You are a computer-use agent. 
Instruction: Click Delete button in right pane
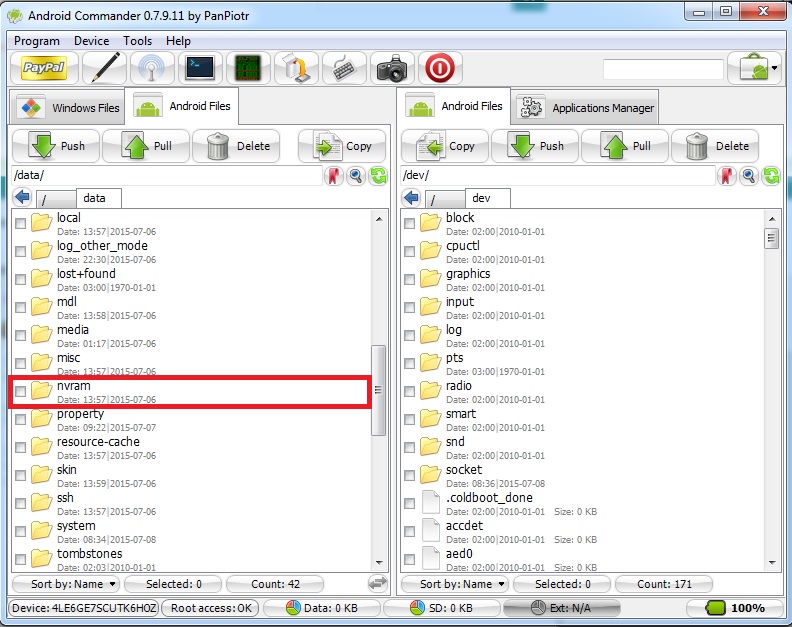click(715, 146)
